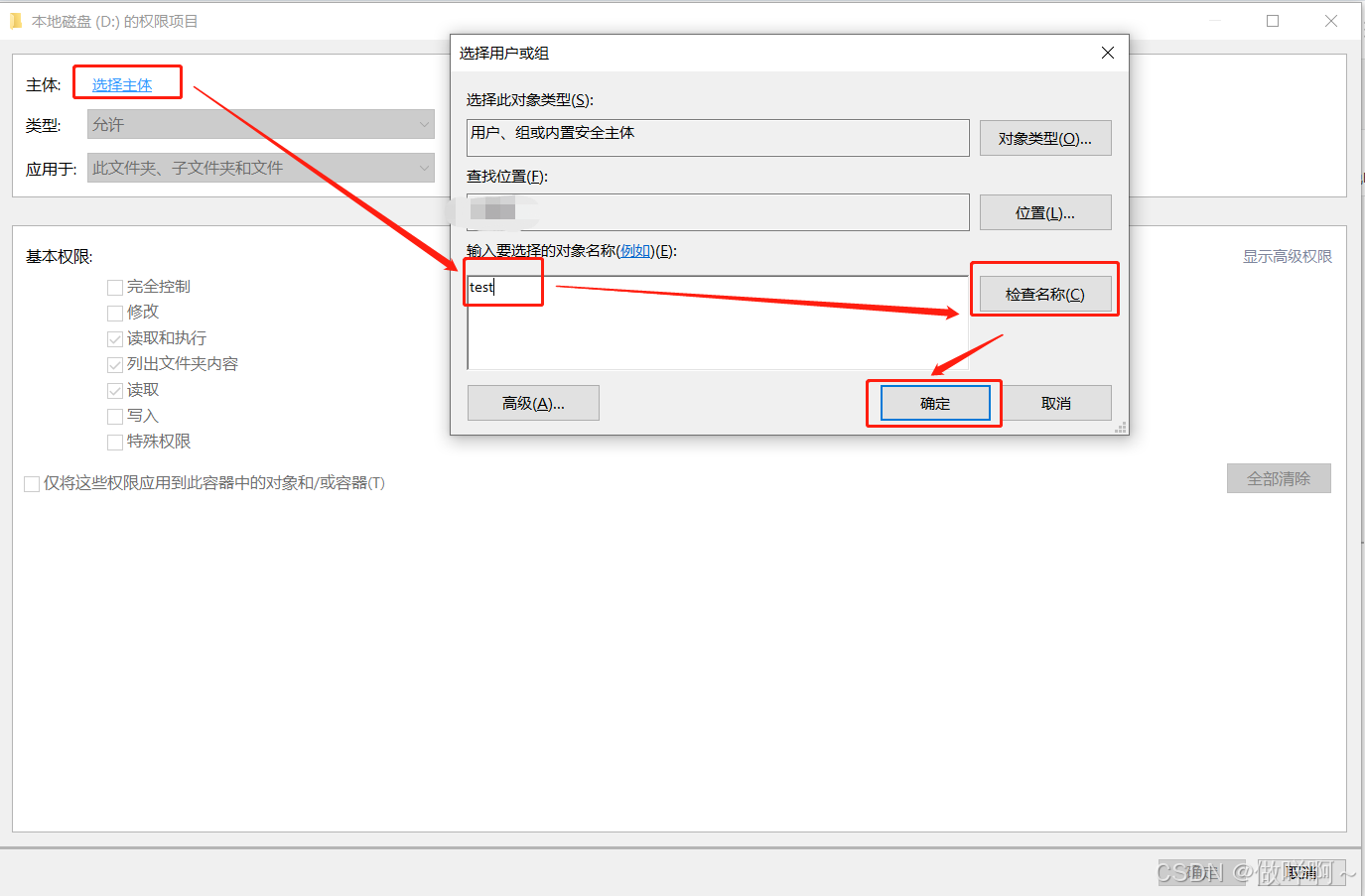Tick the 写入 checkbox

tap(115, 416)
